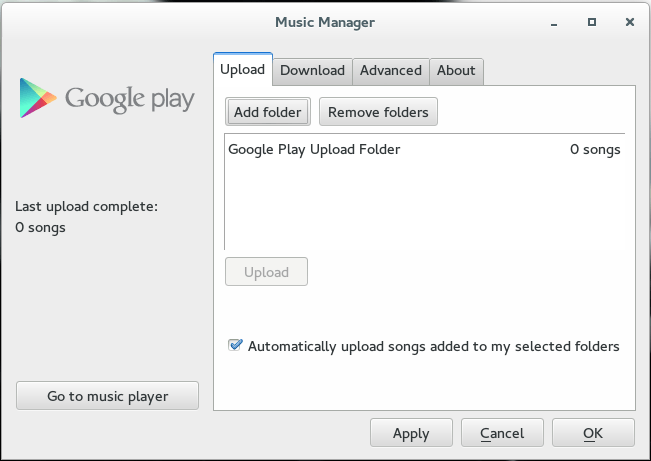Switch to the About tab

pos(456,71)
